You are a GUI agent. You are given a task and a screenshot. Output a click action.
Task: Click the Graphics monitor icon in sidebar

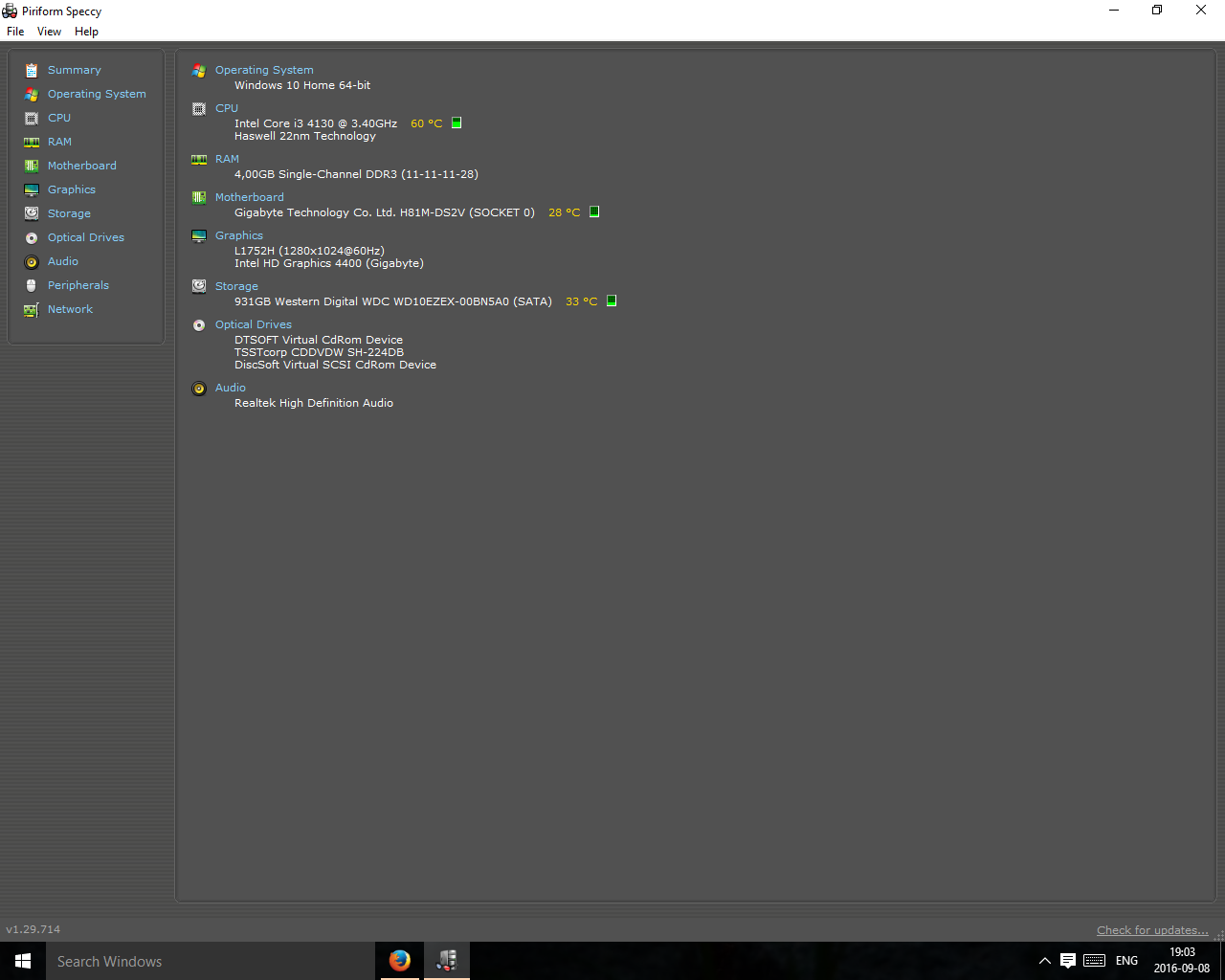click(x=32, y=189)
